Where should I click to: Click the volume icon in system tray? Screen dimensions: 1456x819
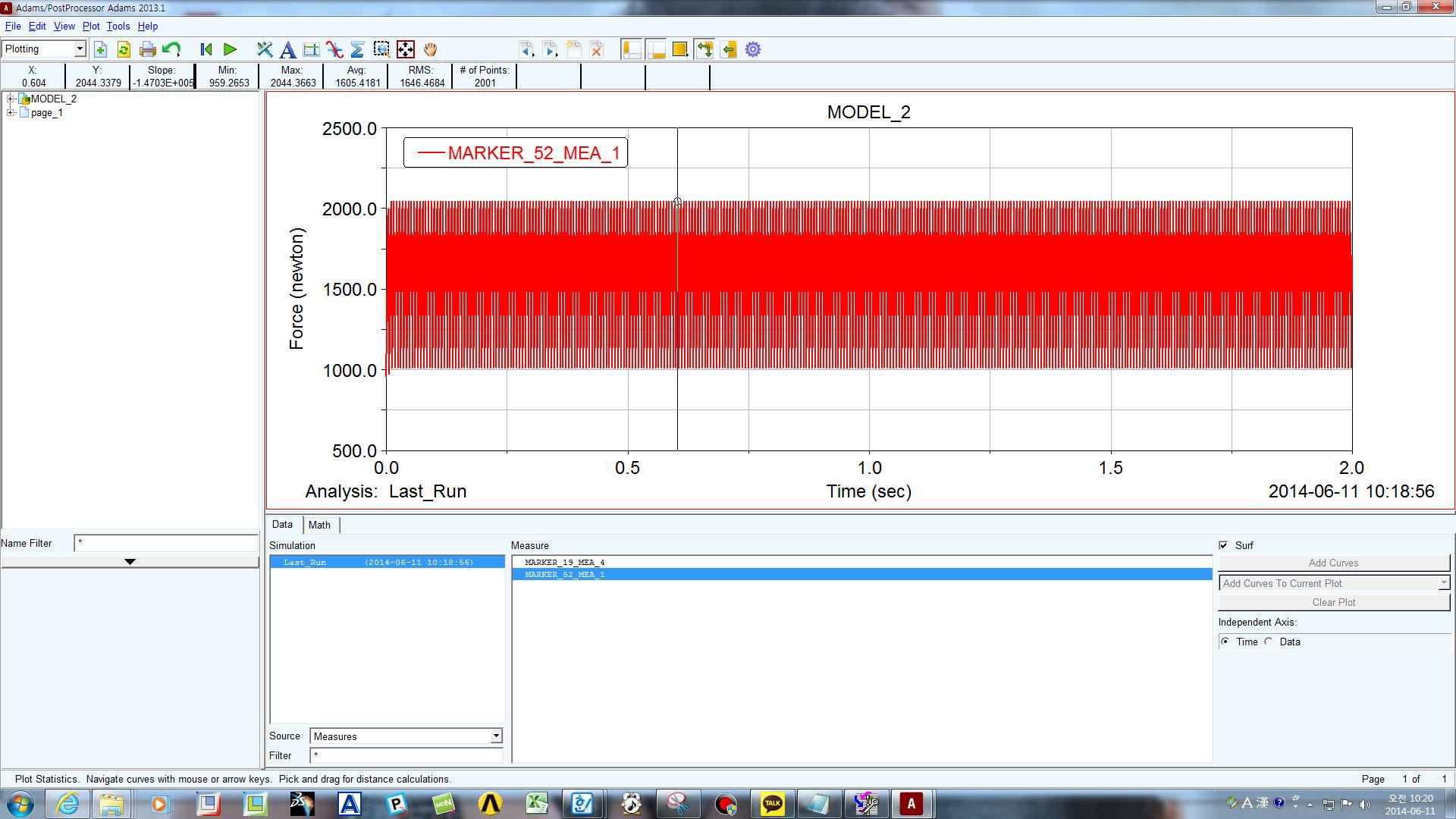pos(1364,805)
